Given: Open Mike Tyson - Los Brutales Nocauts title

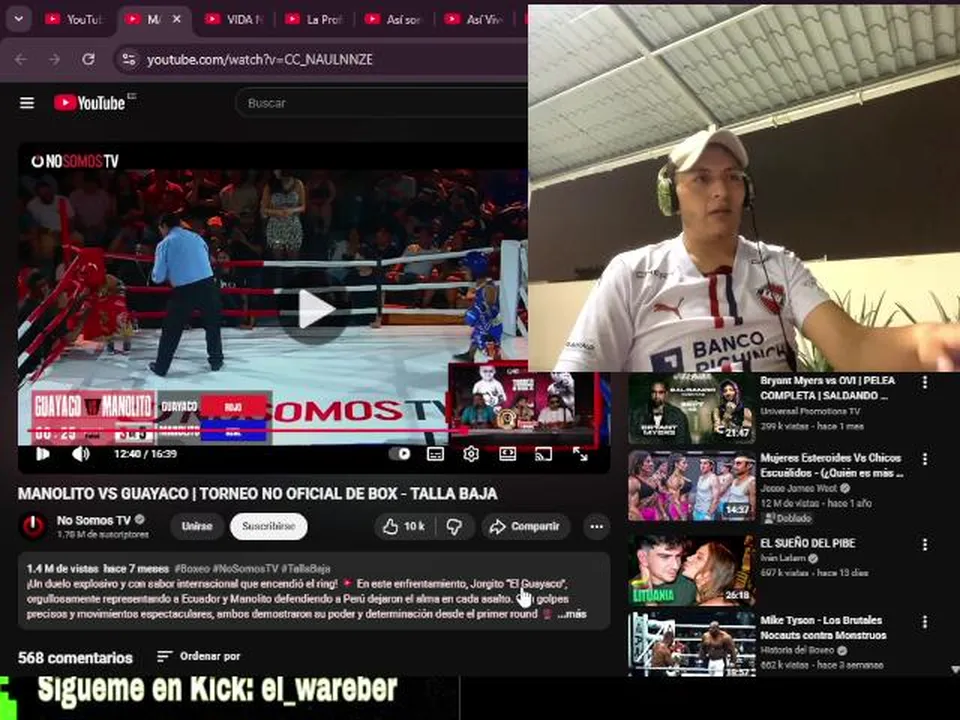Looking at the screenshot, I should pos(823,628).
